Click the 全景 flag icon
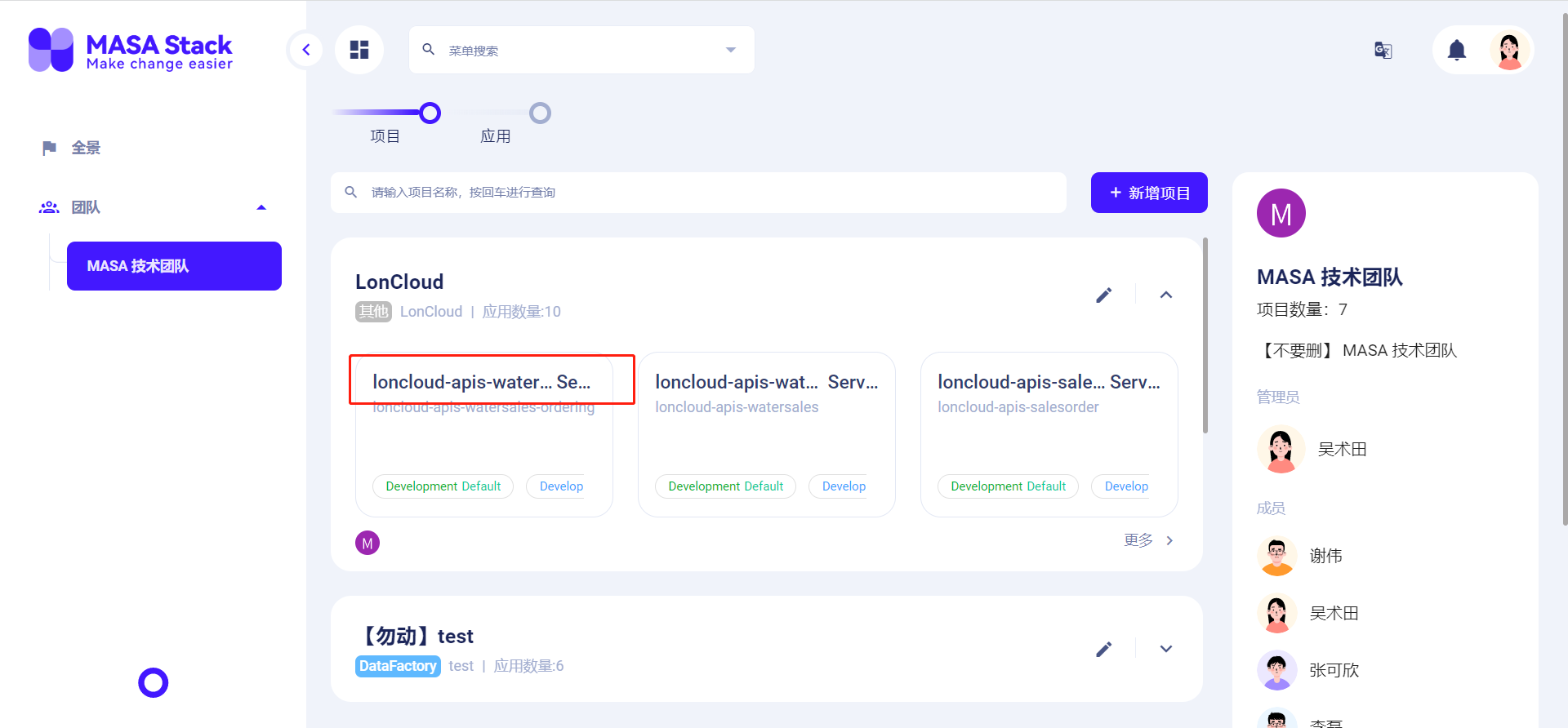 click(x=49, y=148)
